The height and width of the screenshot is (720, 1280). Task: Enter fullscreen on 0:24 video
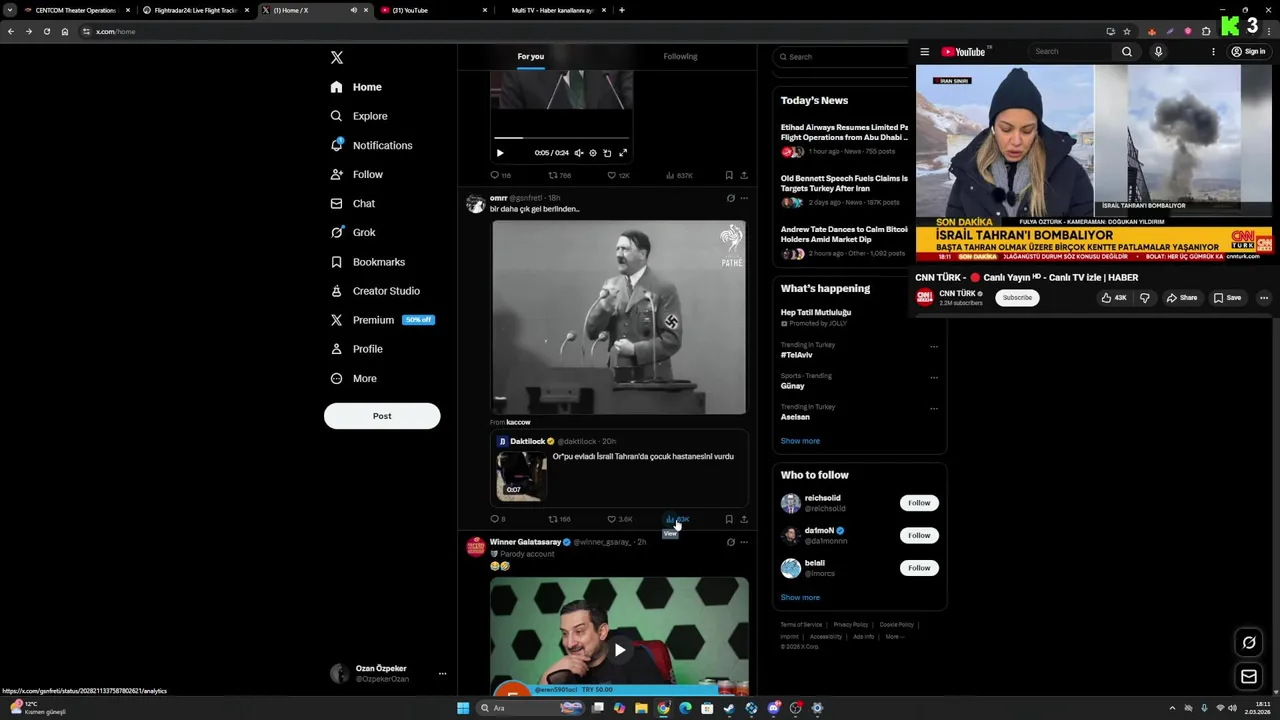622,153
